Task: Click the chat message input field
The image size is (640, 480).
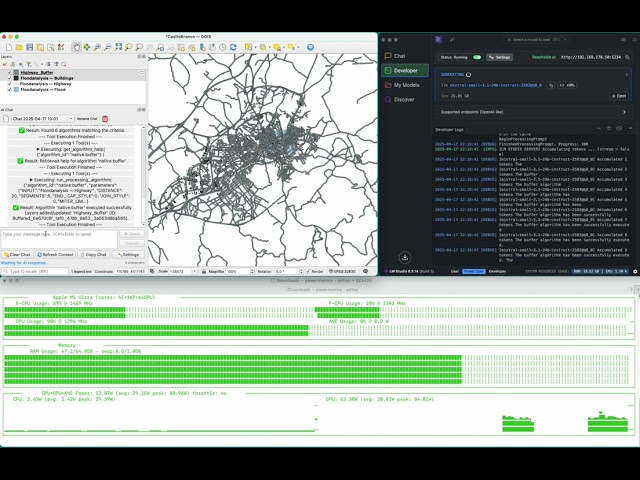Action: click(59, 239)
